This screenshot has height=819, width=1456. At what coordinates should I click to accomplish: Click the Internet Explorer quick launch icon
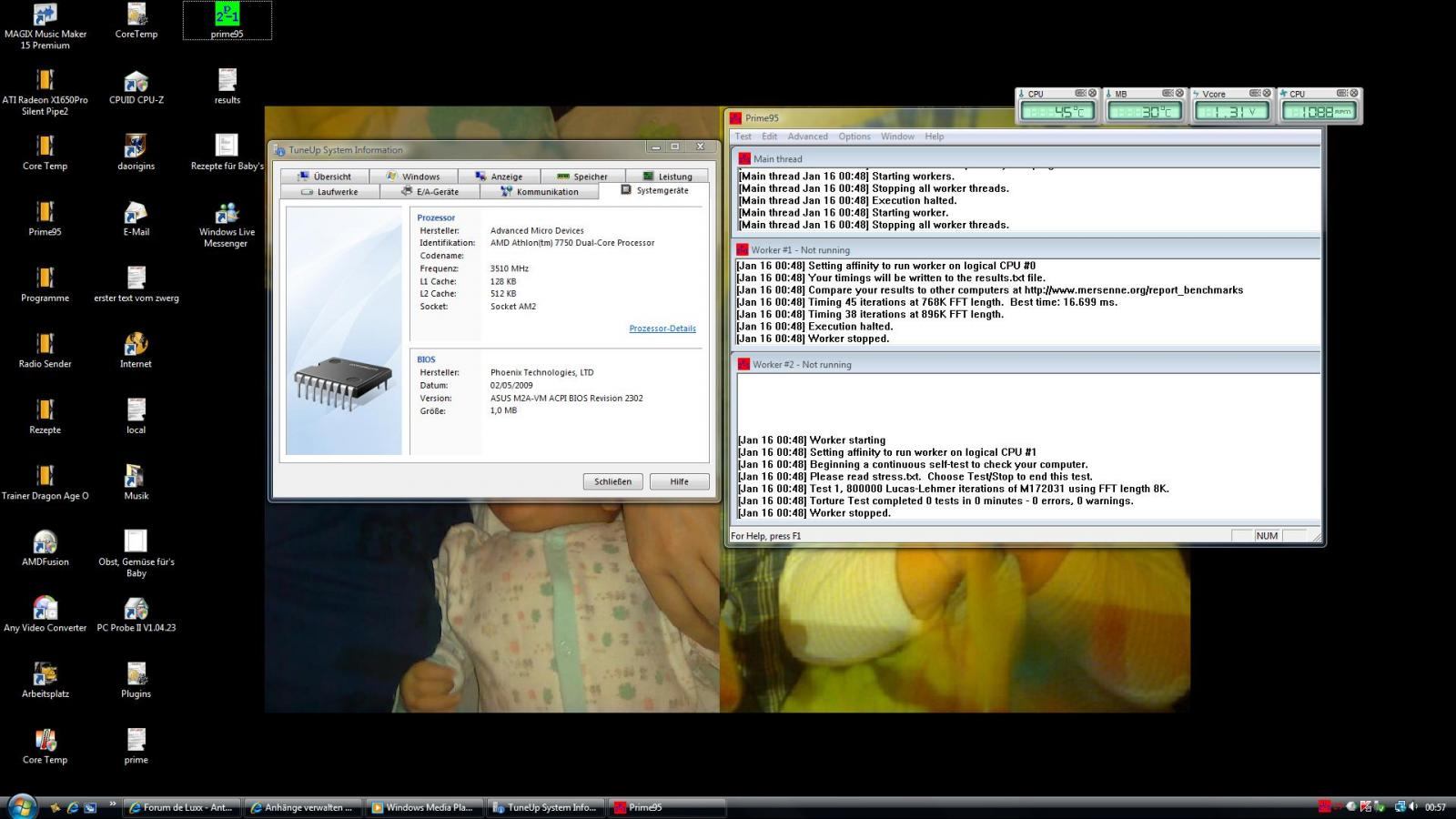coord(73,807)
